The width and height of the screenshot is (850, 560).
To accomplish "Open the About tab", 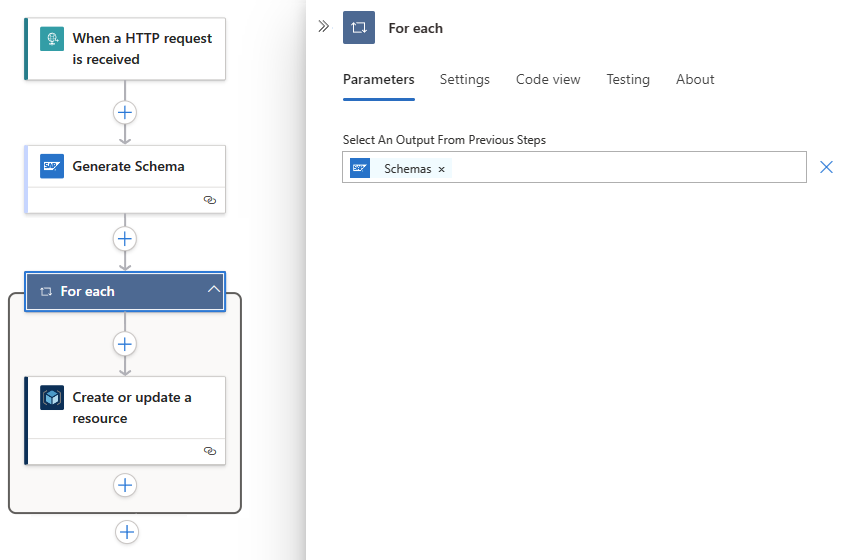I will 695,80.
